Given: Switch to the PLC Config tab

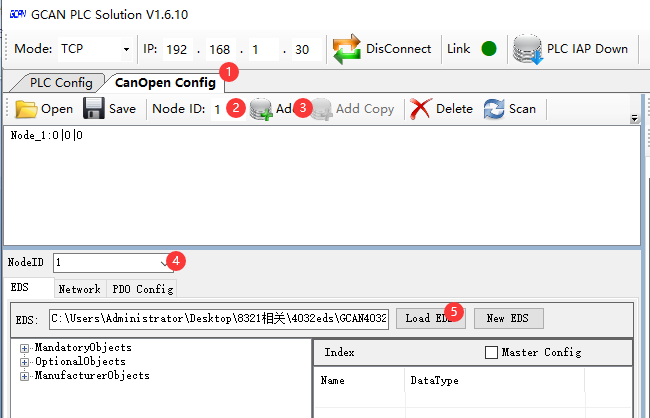Looking at the screenshot, I should [x=60, y=82].
